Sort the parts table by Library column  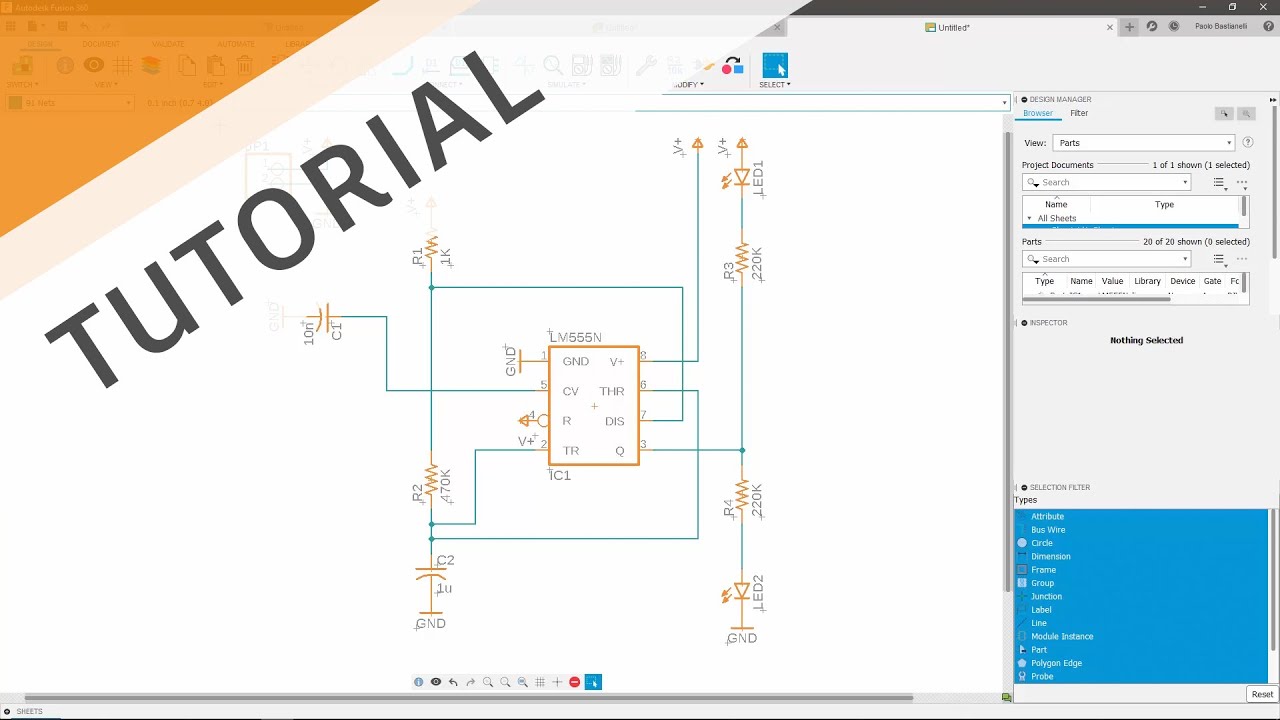1147,282
